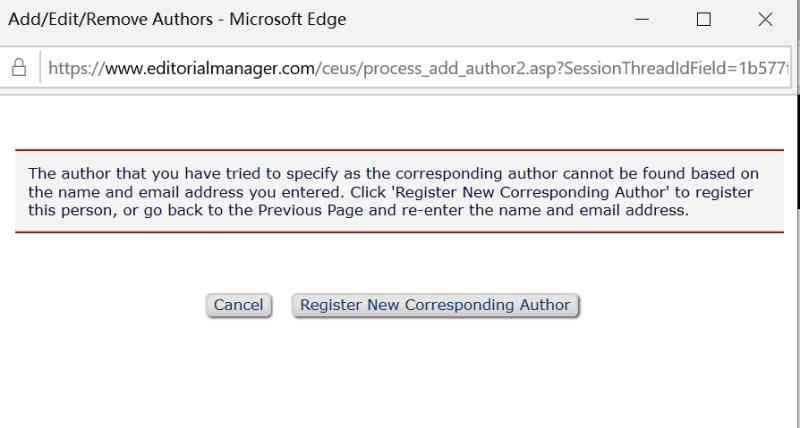Viewport: 800px width, 428px height.
Task: Click the red line above the message
Action: pos(399,150)
